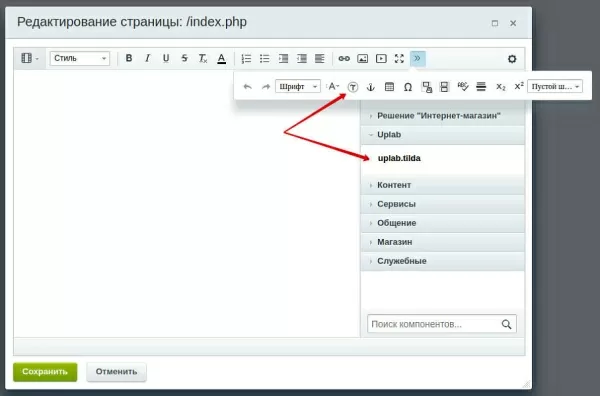The height and width of the screenshot is (396, 600).
Task: Open editor settings gear
Action: (x=512, y=59)
